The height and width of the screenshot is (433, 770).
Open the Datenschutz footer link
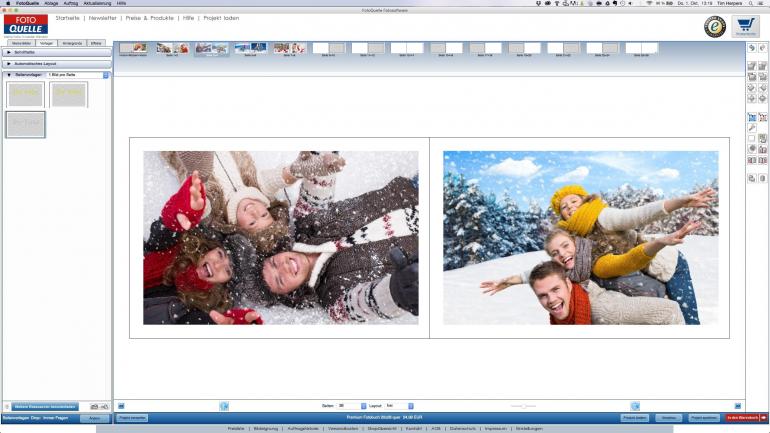click(463, 429)
